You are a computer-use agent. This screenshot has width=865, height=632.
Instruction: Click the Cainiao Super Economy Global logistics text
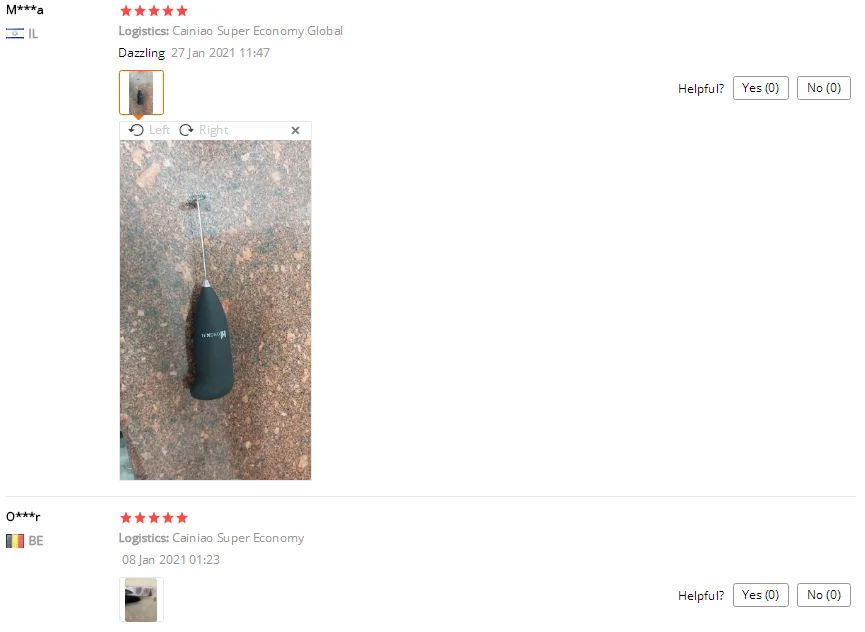pos(257,31)
